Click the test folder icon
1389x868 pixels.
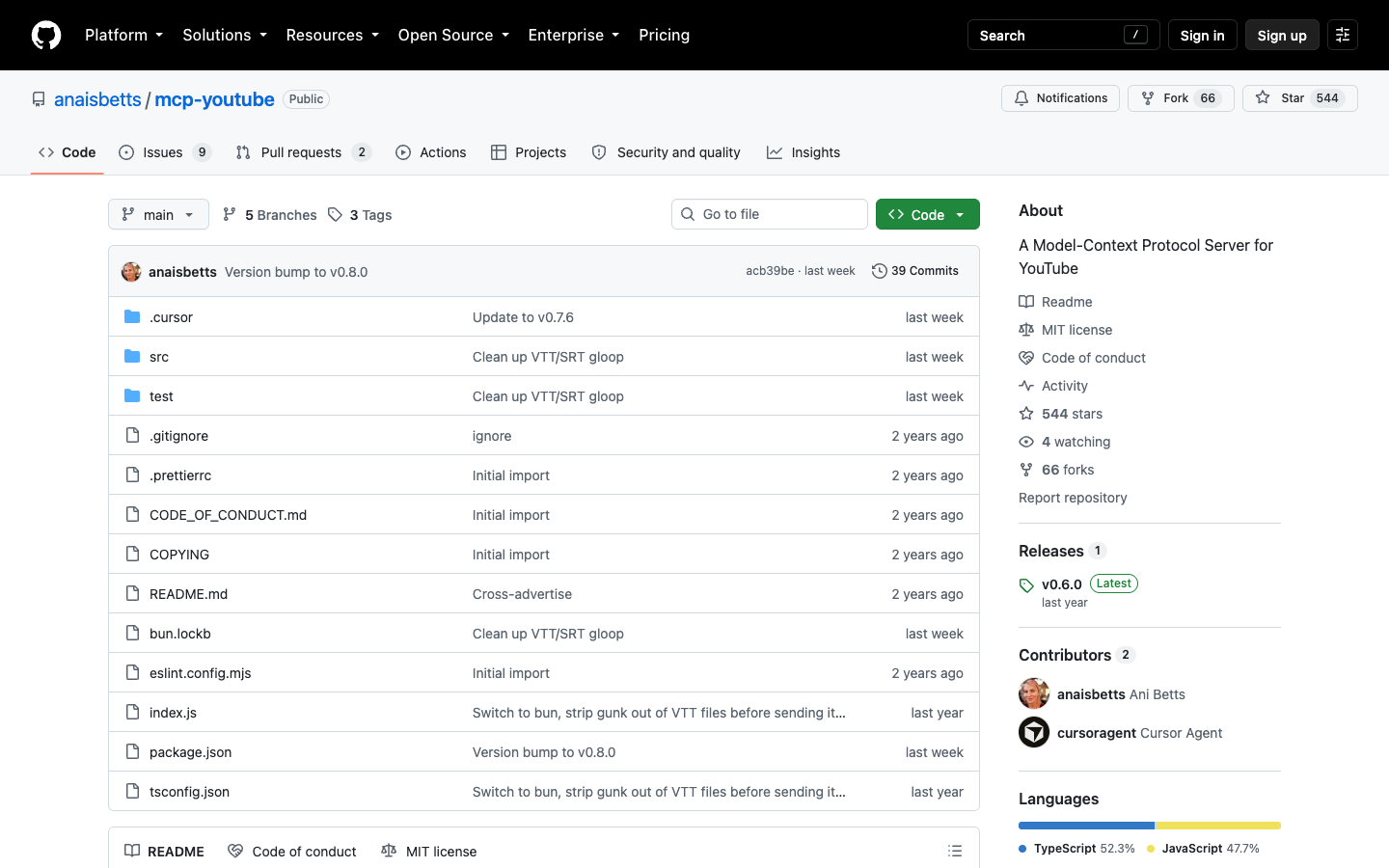click(x=132, y=396)
